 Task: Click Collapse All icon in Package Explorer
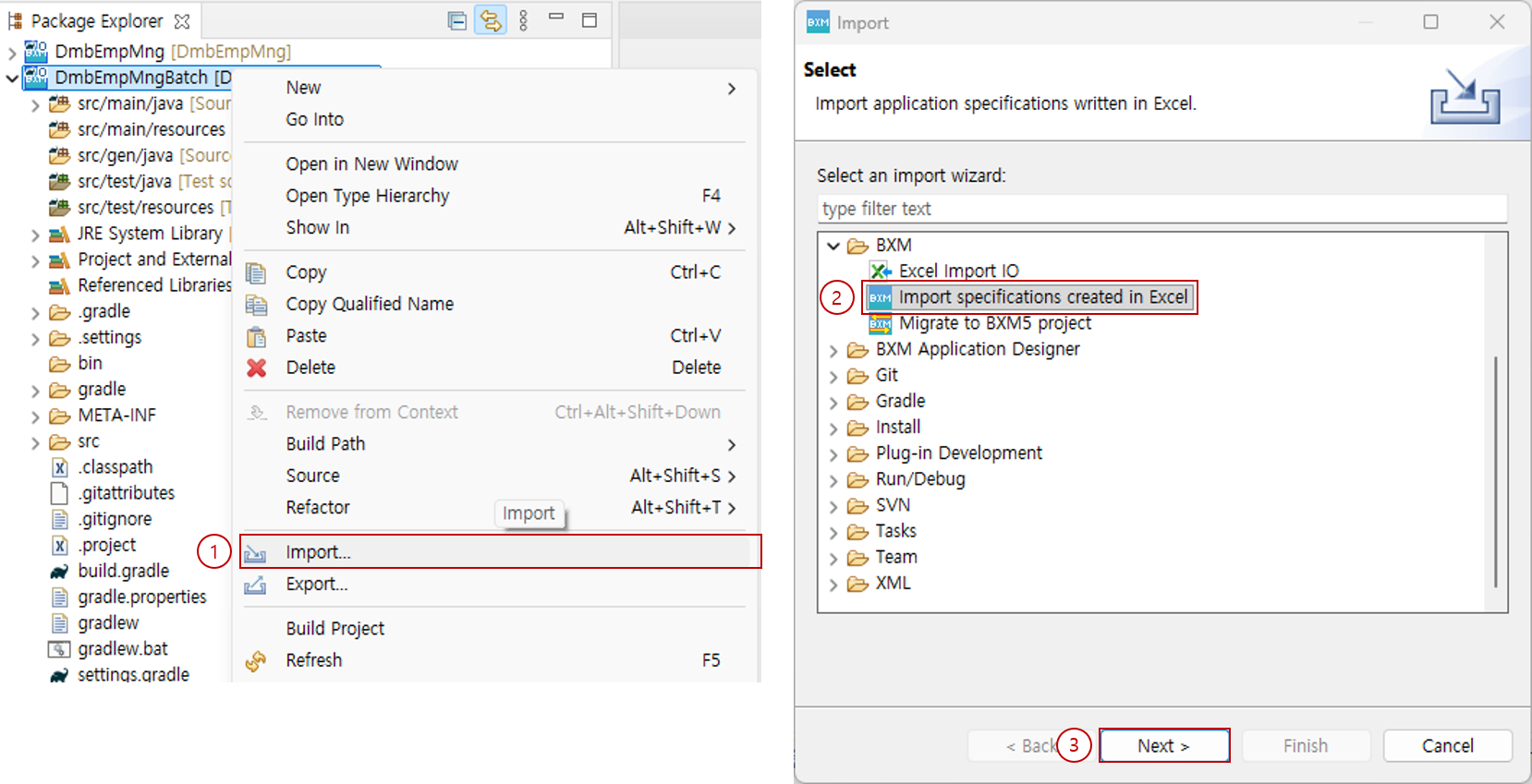pos(456,20)
